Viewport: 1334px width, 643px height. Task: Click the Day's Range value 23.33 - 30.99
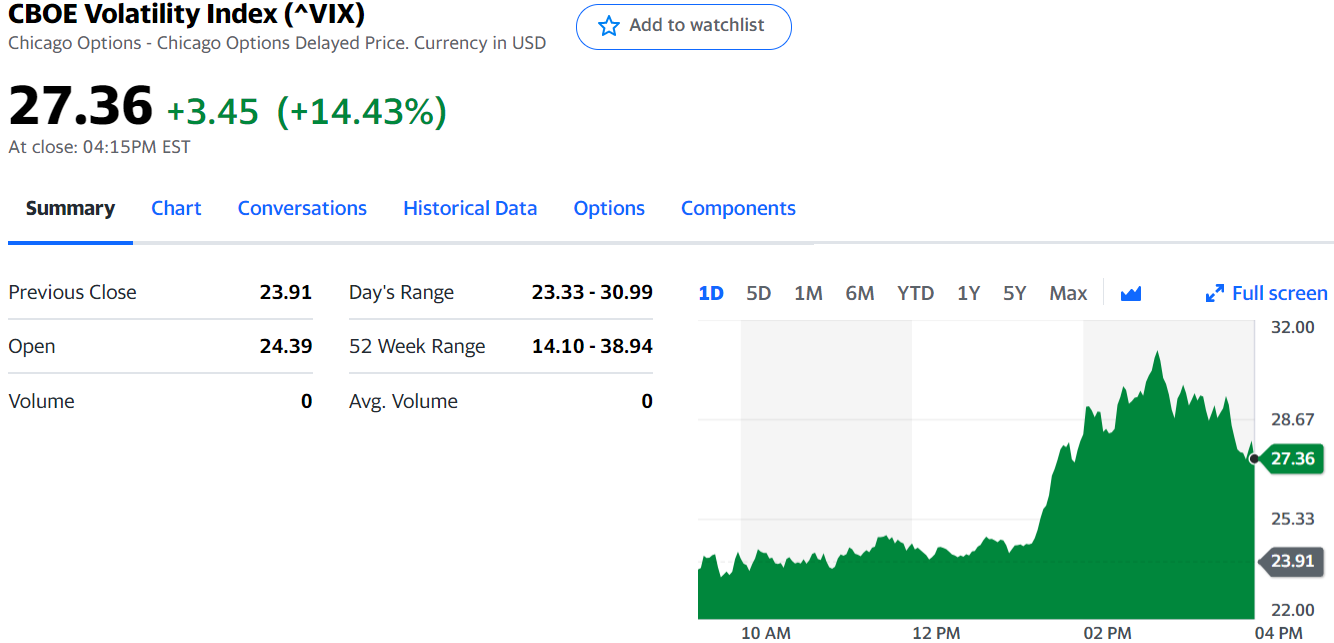pyautogui.click(x=592, y=292)
